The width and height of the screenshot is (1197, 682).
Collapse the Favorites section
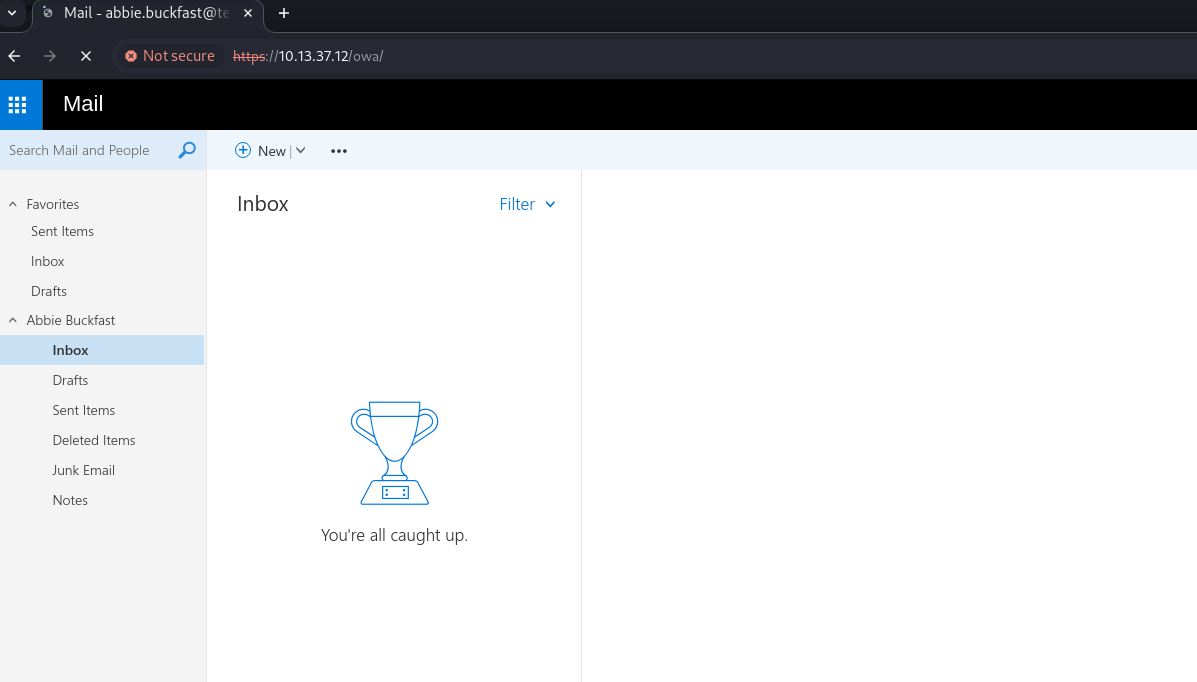pos(13,204)
